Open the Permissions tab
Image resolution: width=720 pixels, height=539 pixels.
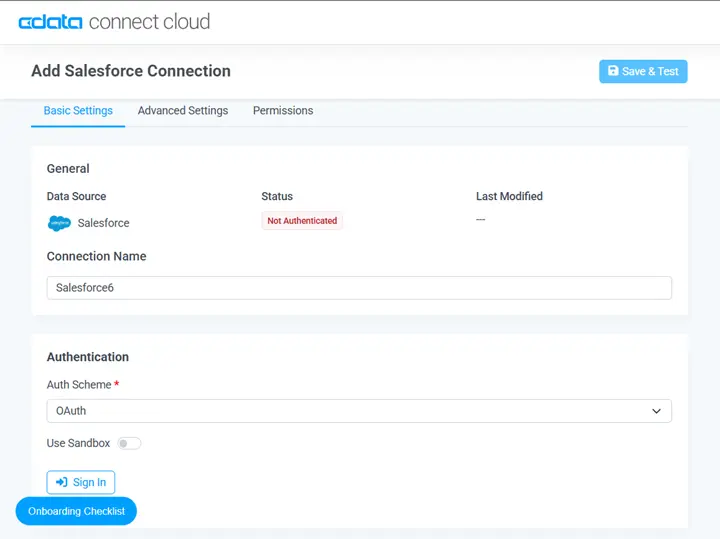pyautogui.click(x=283, y=111)
